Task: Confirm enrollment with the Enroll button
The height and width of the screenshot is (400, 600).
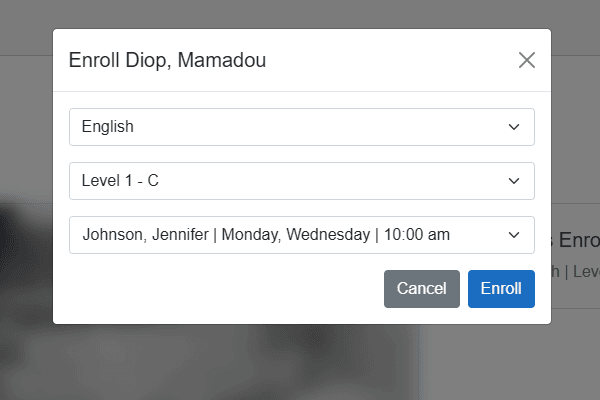Action: (x=501, y=289)
